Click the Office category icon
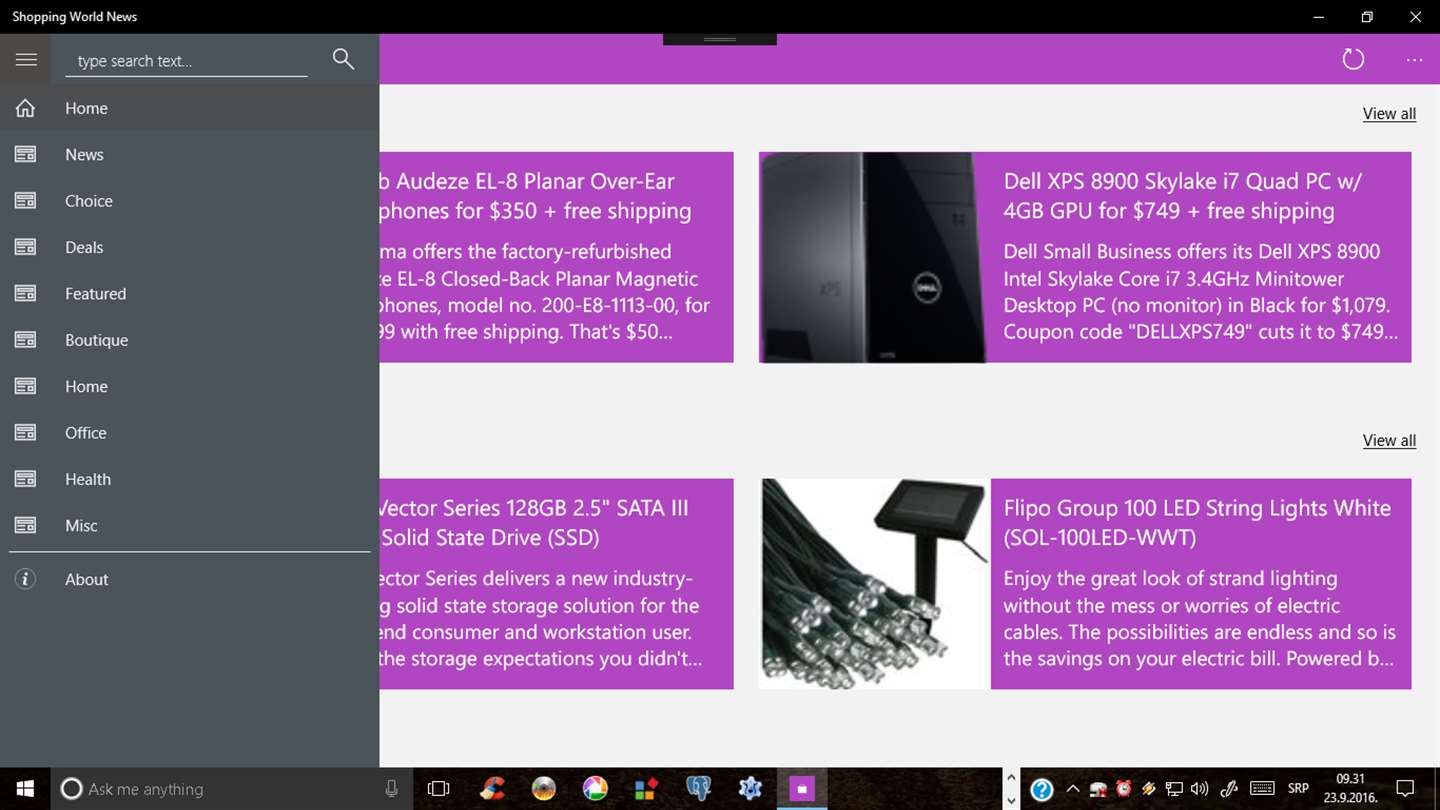1440x810 pixels. tap(25, 433)
